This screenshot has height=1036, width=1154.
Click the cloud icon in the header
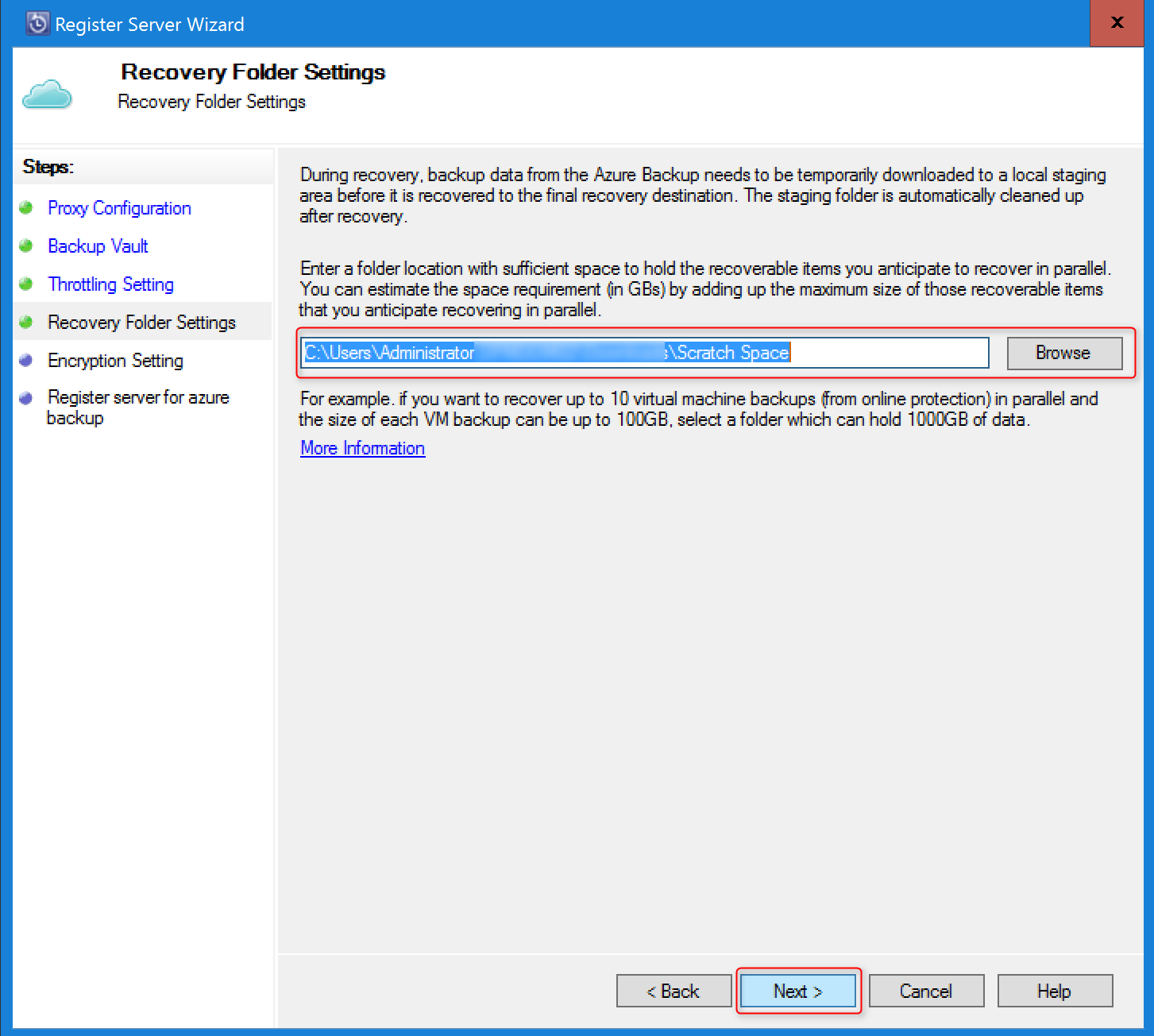click(47, 93)
